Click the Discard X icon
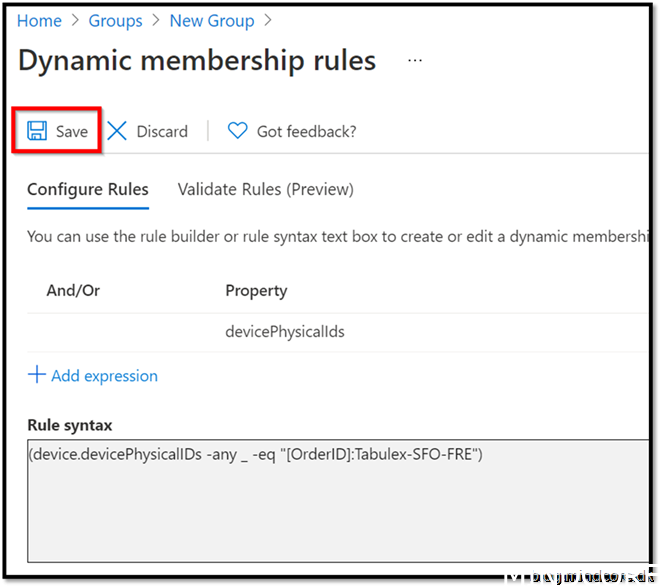Viewport: 661px width, 587px height. pos(118,131)
